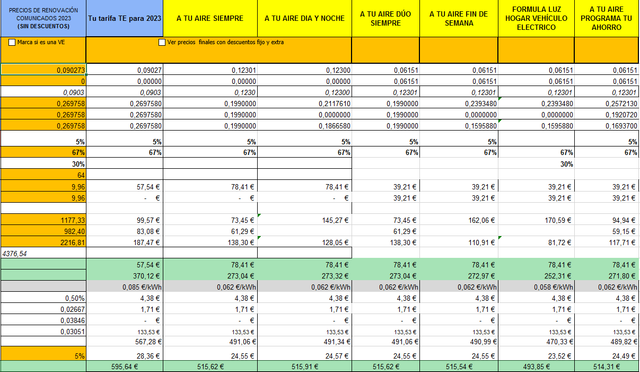Screen dimensions: 640x372
Task: Click the orange cell containing 982,40
Action: coord(43,231)
